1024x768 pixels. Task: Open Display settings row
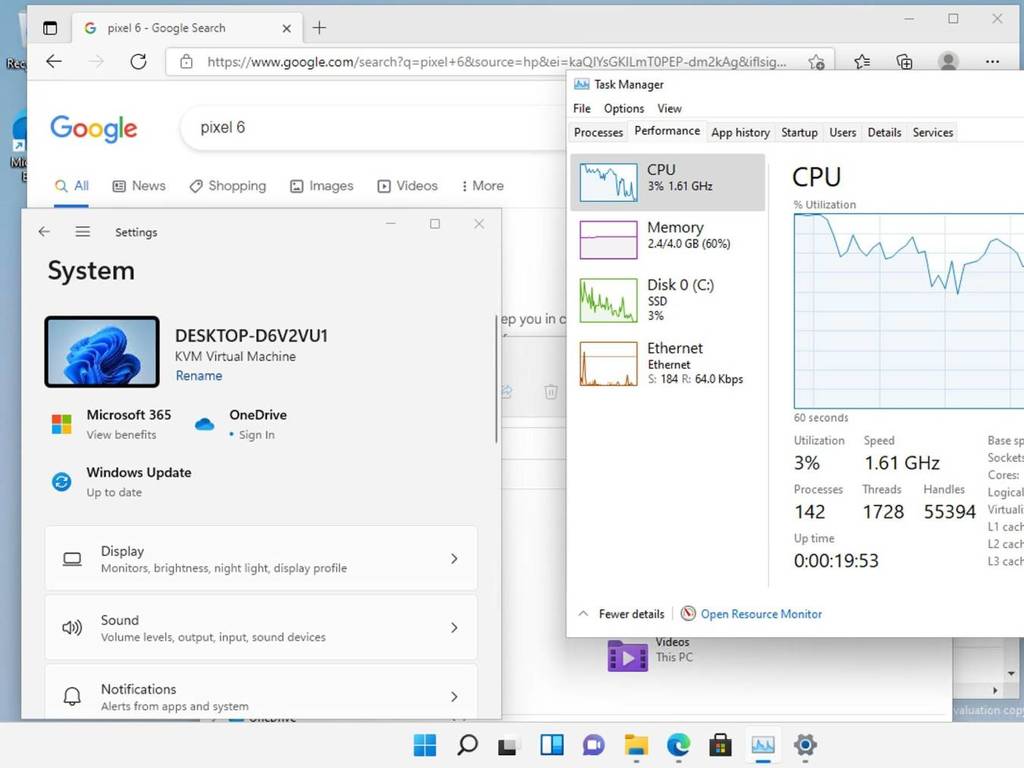pyautogui.click(x=261, y=559)
